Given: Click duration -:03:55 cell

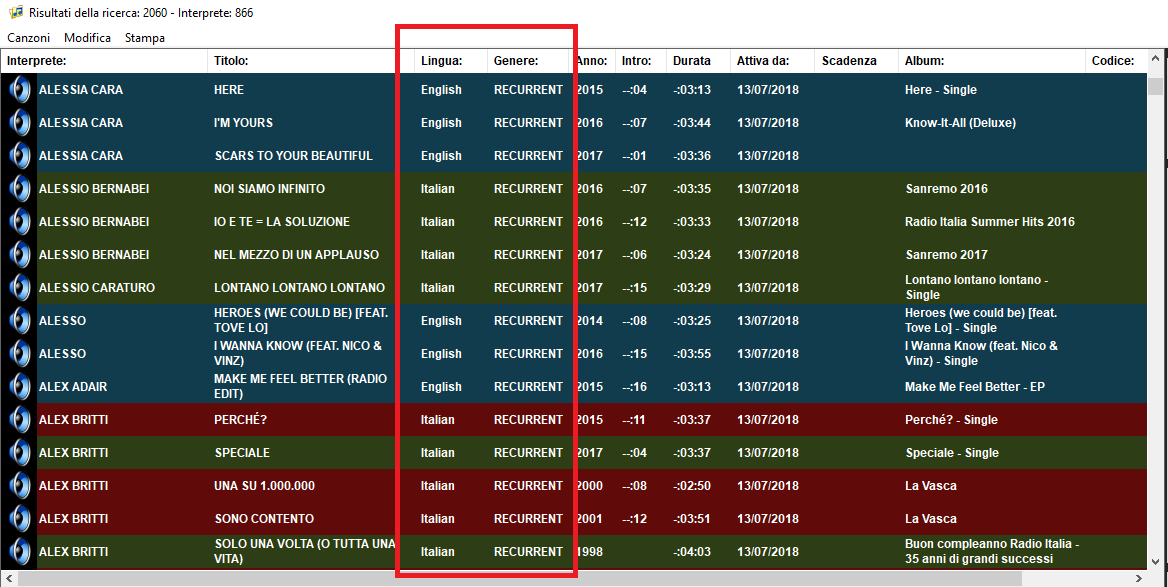Looking at the screenshot, I should click(x=692, y=353).
